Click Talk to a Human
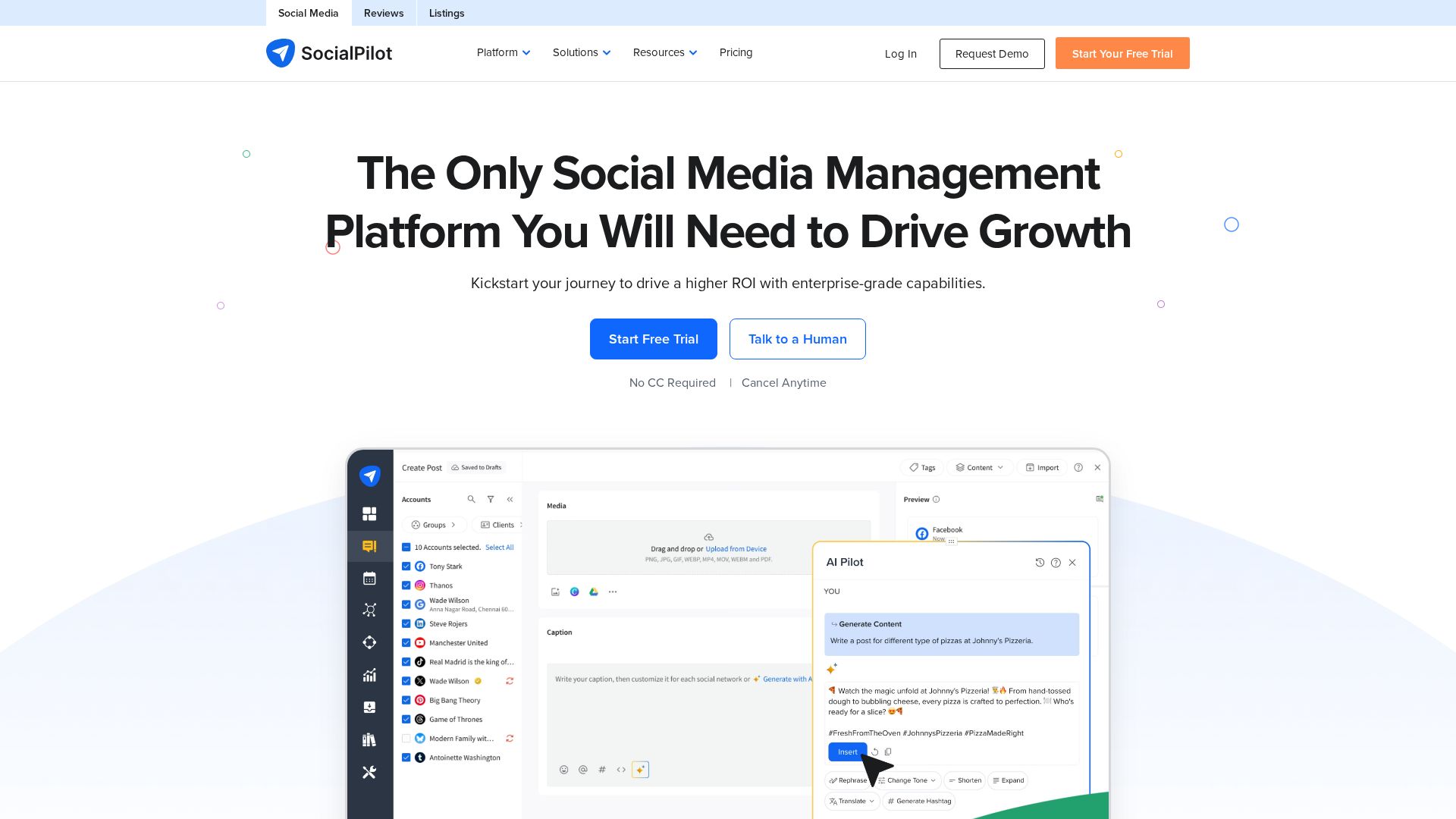1456x819 pixels. coord(798,339)
